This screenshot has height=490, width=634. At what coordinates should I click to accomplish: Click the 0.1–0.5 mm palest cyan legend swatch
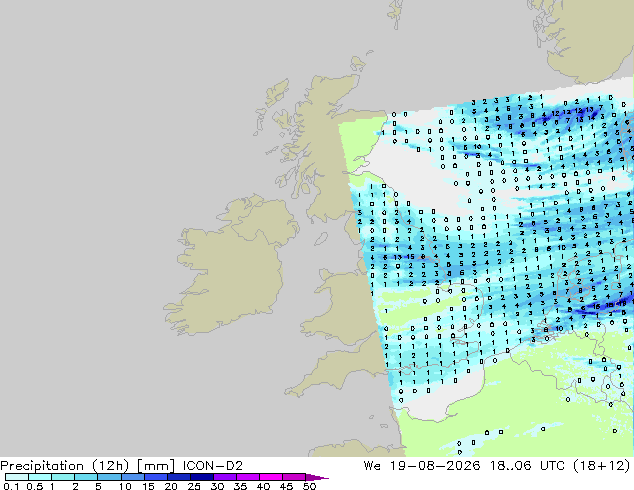click(x=17, y=477)
